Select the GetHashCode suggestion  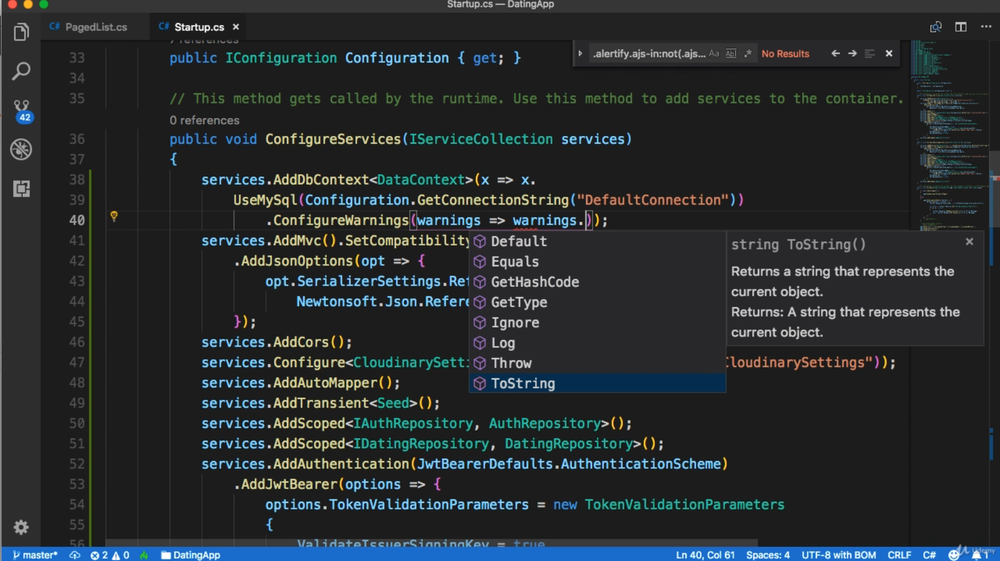pyautogui.click(x=598, y=282)
